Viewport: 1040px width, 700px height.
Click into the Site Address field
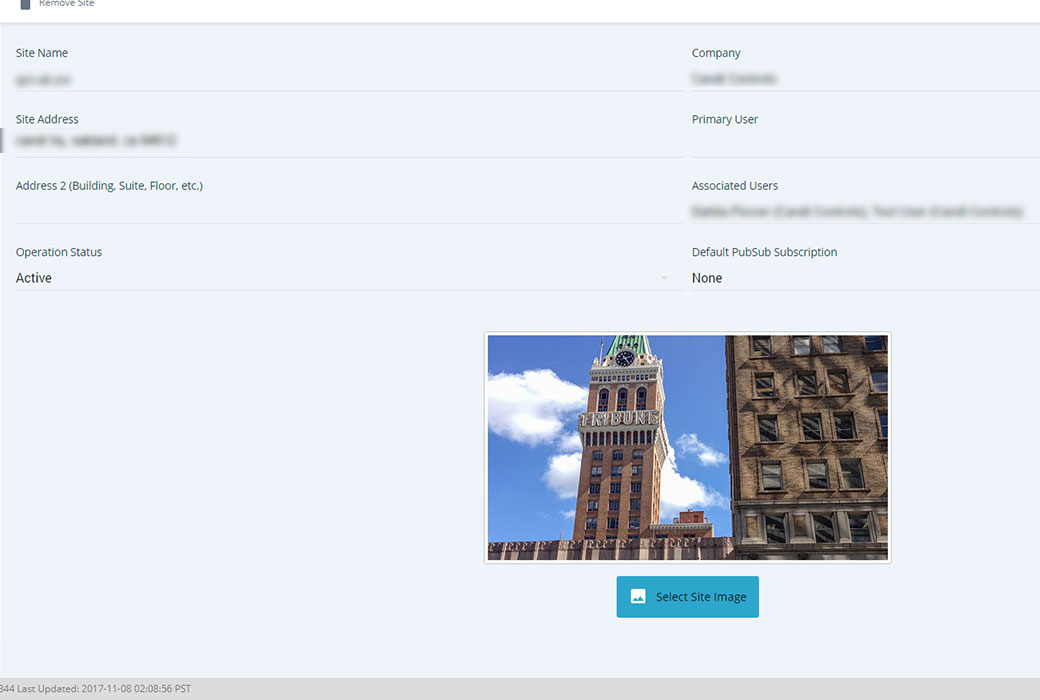coord(349,141)
